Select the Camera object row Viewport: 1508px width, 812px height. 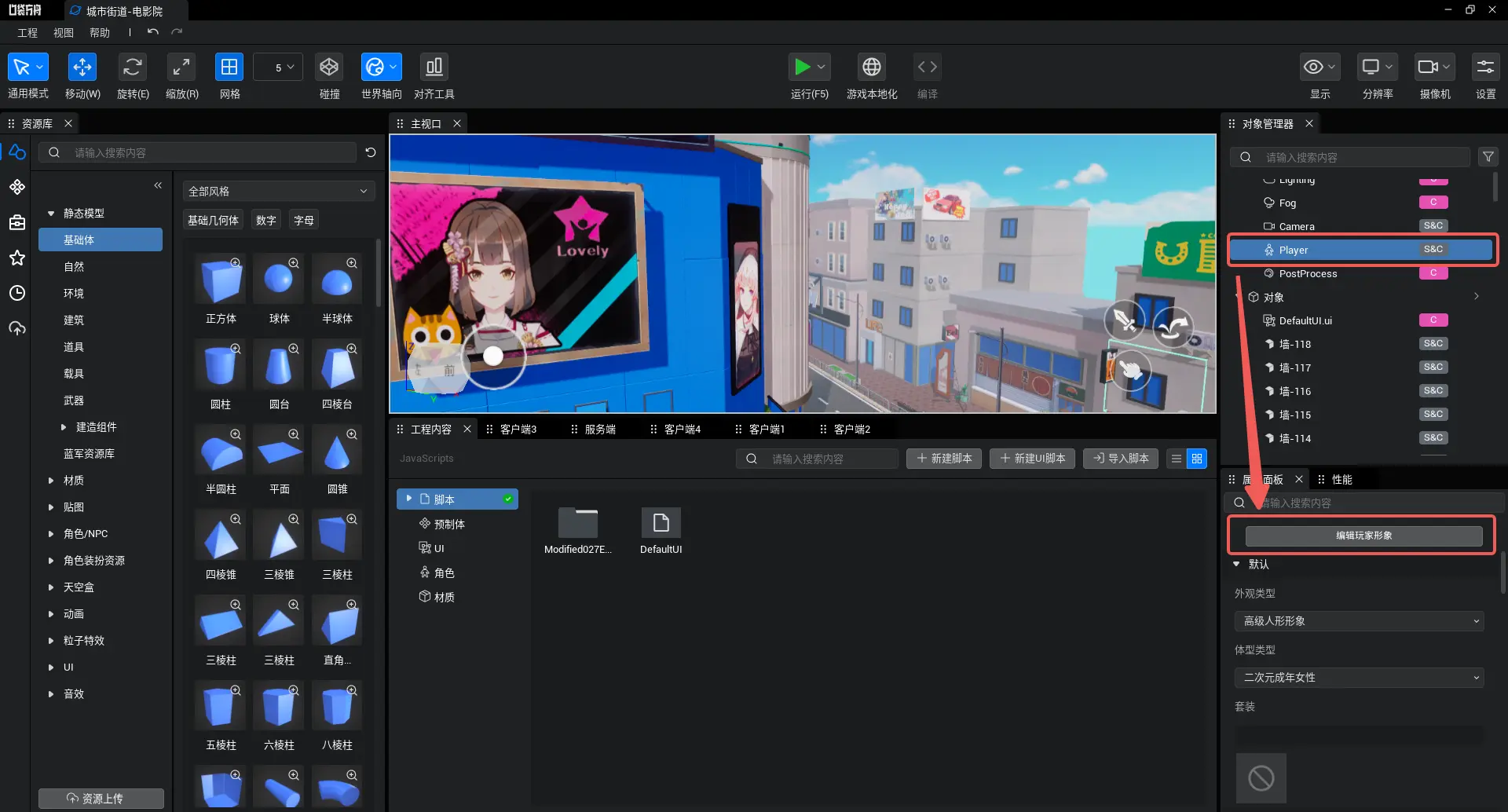[x=1360, y=226]
